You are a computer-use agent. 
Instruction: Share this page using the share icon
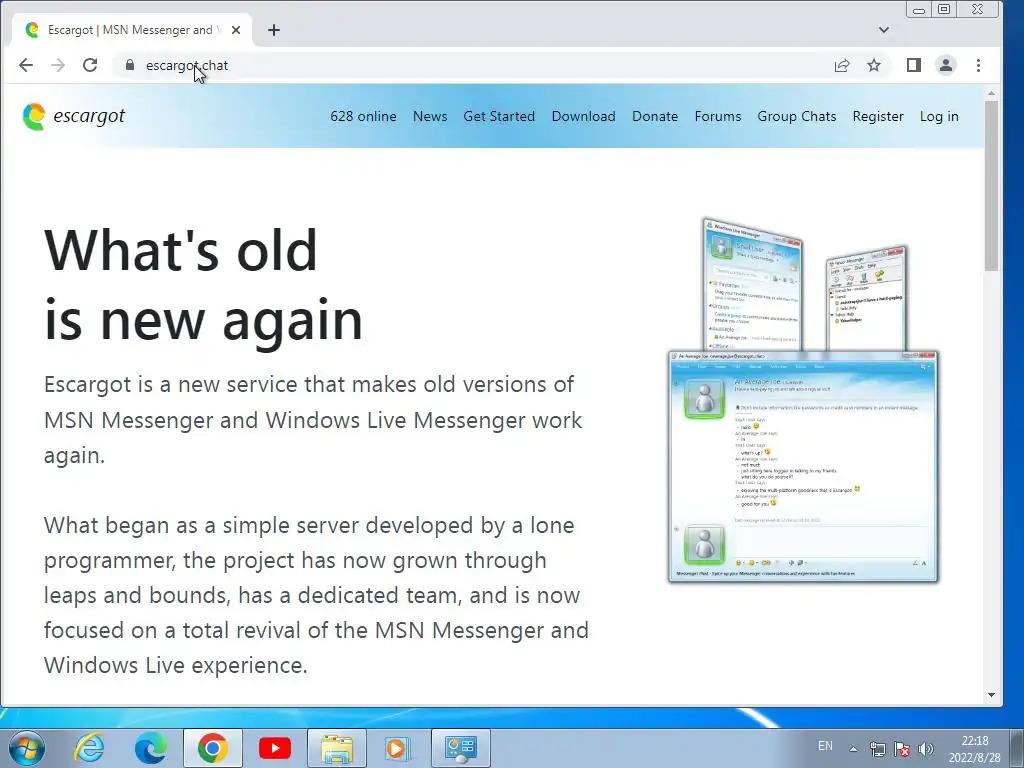coord(842,65)
